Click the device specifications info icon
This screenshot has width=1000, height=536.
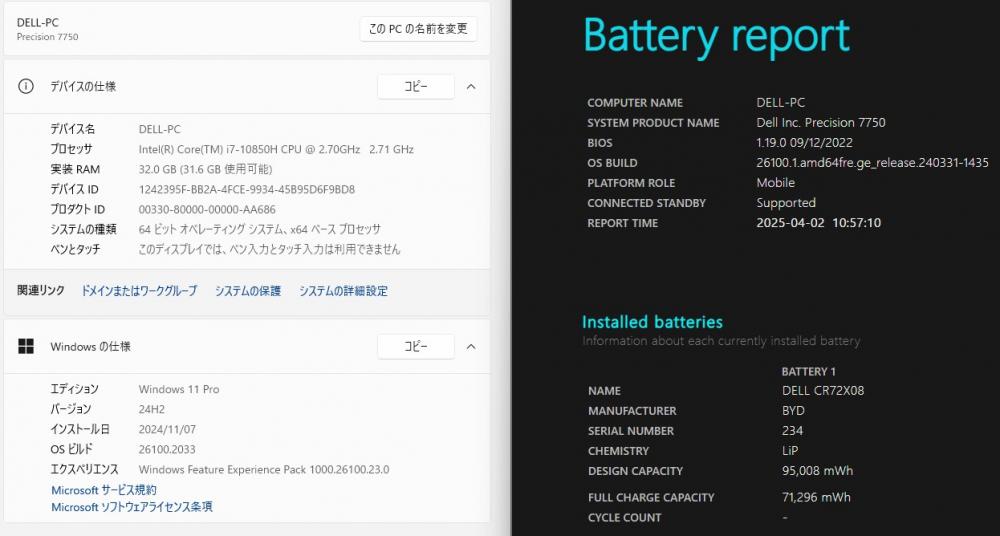26,87
